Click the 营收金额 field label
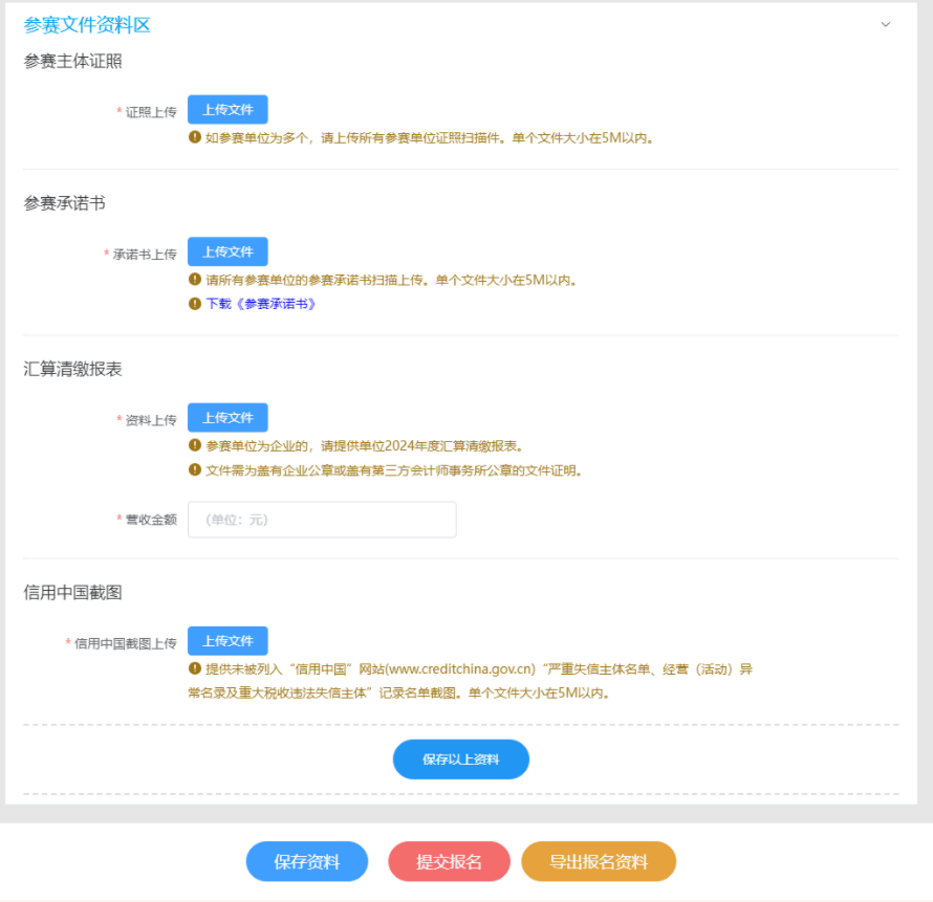 (151, 519)
